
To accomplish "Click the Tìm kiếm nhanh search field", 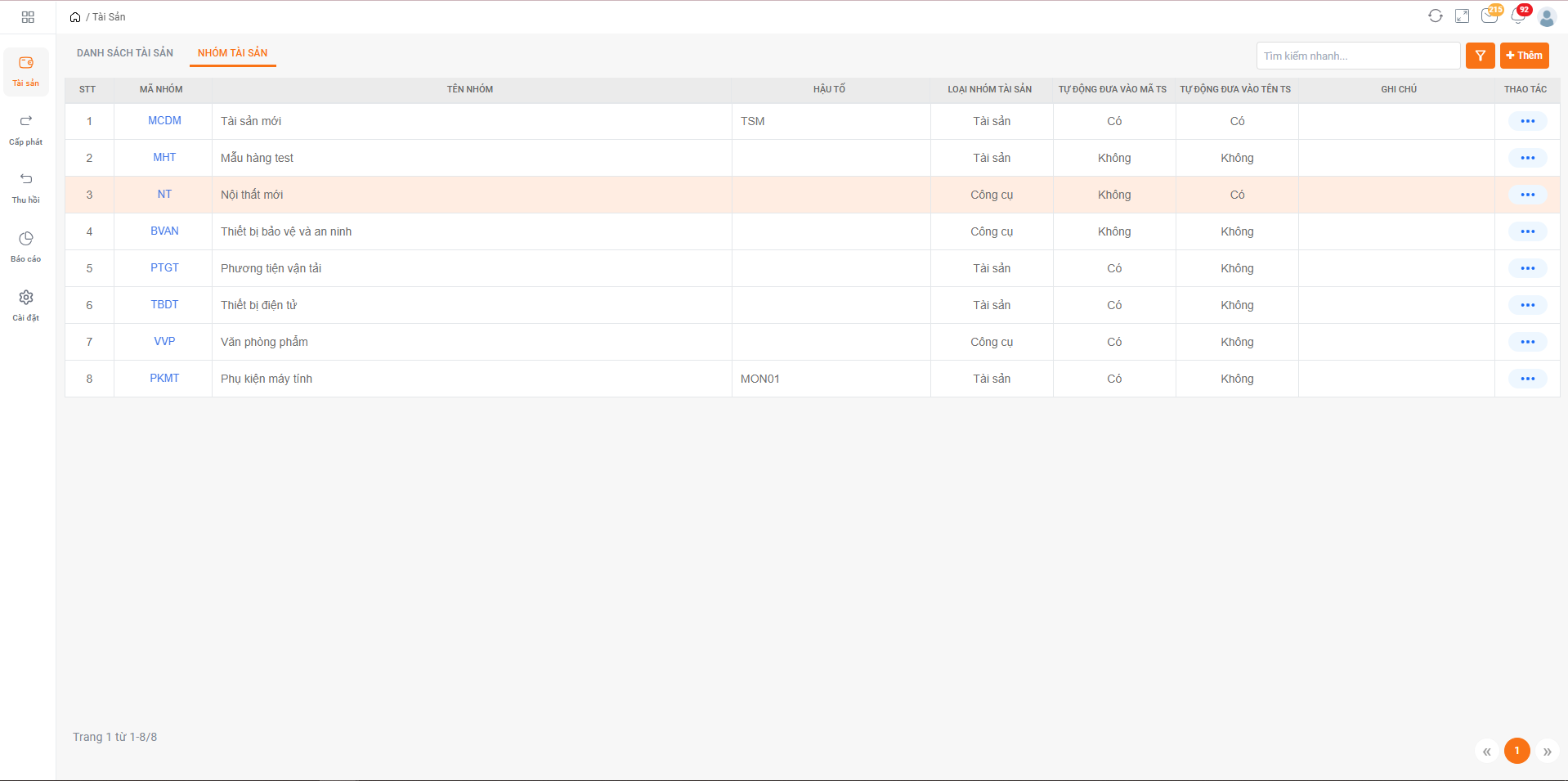I will point(1357,56).
